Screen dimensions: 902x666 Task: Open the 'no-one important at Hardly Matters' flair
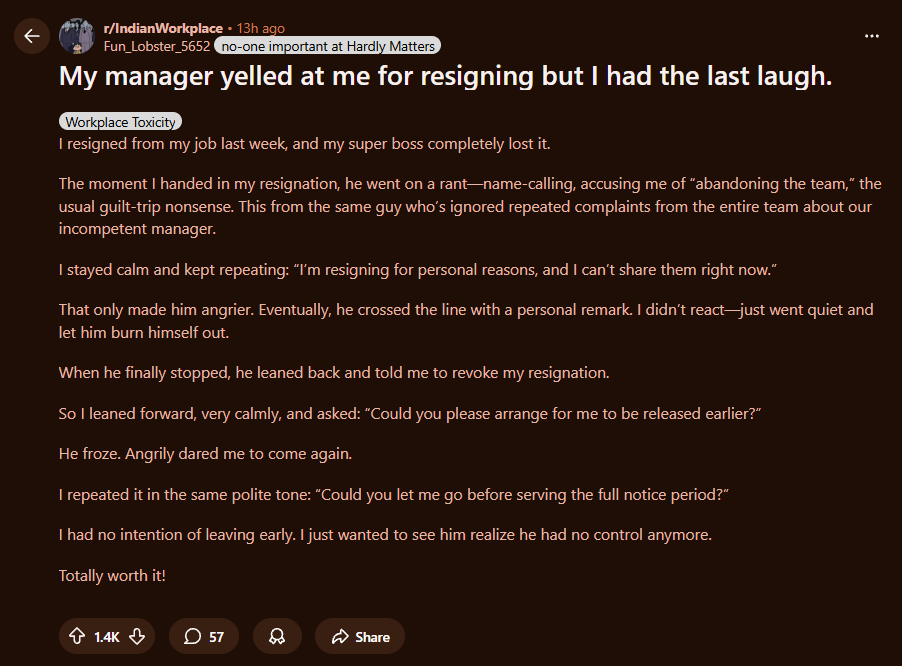[328, 45]
